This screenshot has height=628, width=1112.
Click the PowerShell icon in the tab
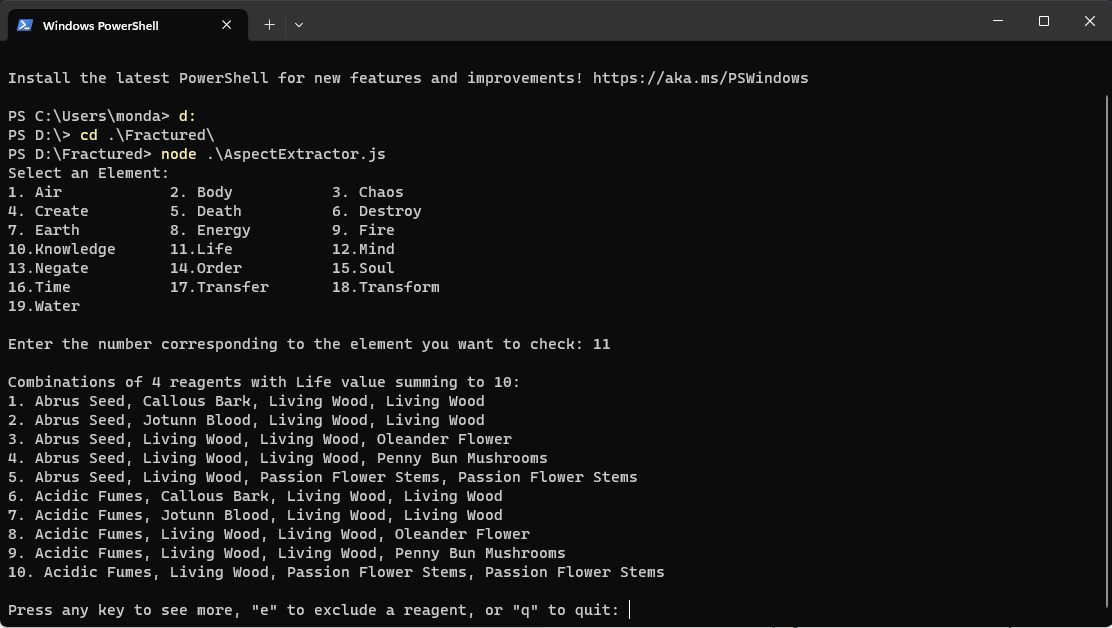click(25, 25)
